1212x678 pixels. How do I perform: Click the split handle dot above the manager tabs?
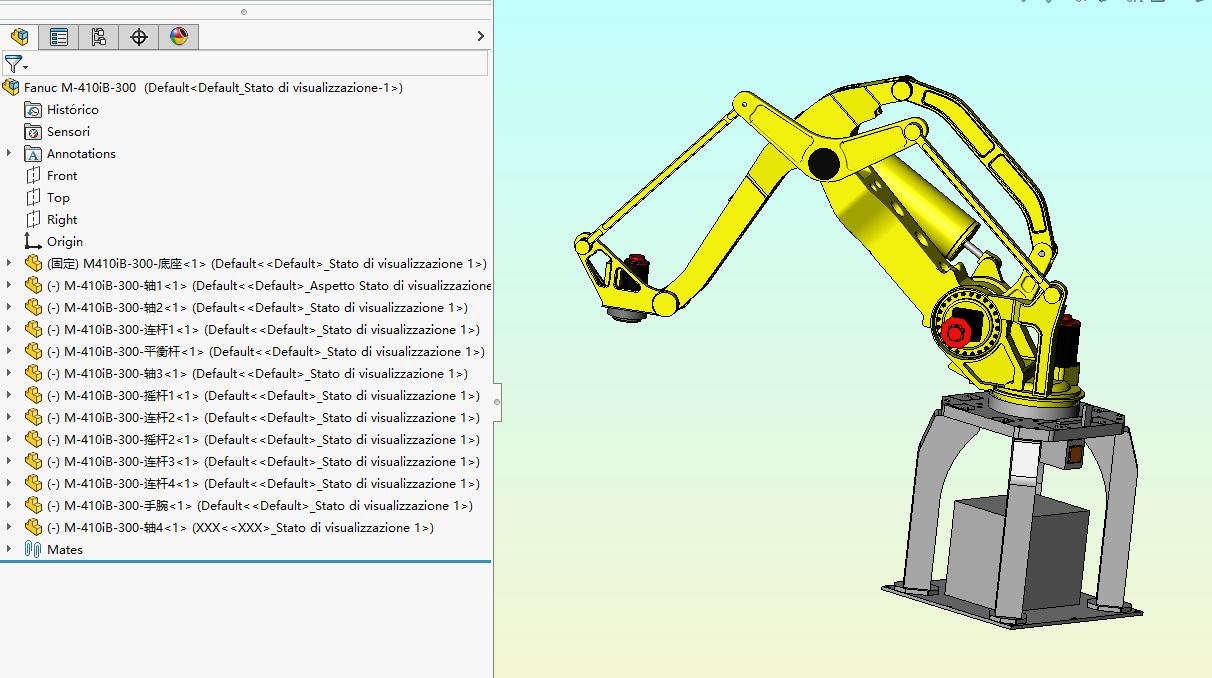245,12
